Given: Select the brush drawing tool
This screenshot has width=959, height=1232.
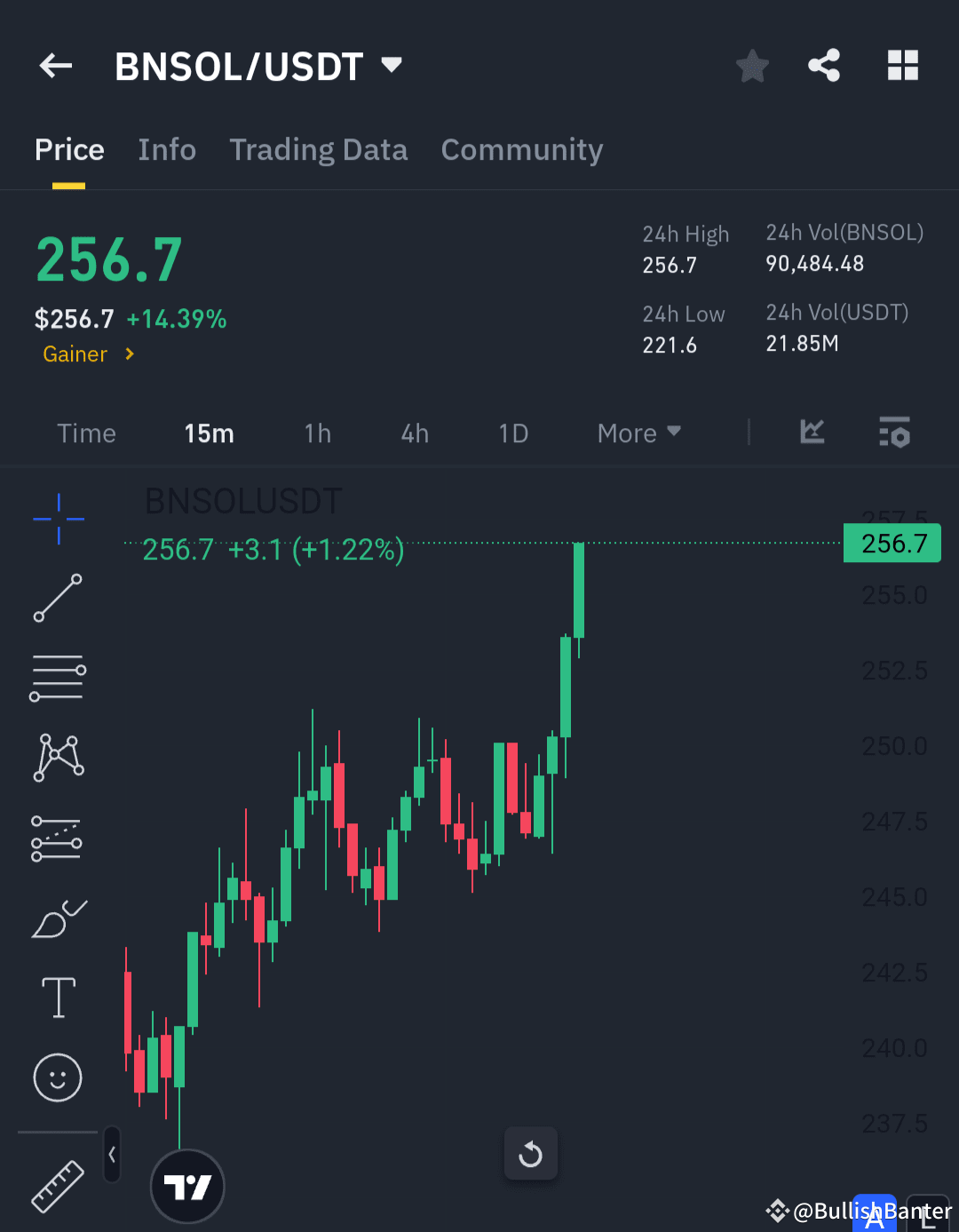Looking at the screenshot, I should click(58, 918).
